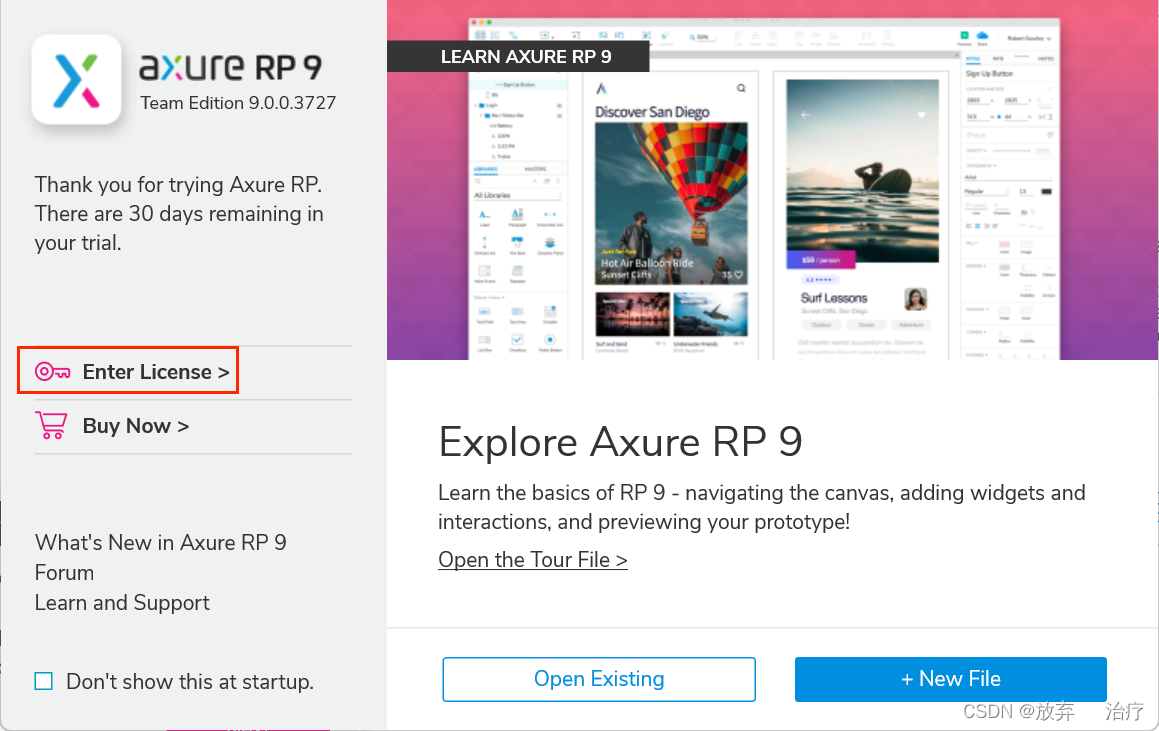
Task: Open the Tour File link
Action: click(x=532, y=559)
